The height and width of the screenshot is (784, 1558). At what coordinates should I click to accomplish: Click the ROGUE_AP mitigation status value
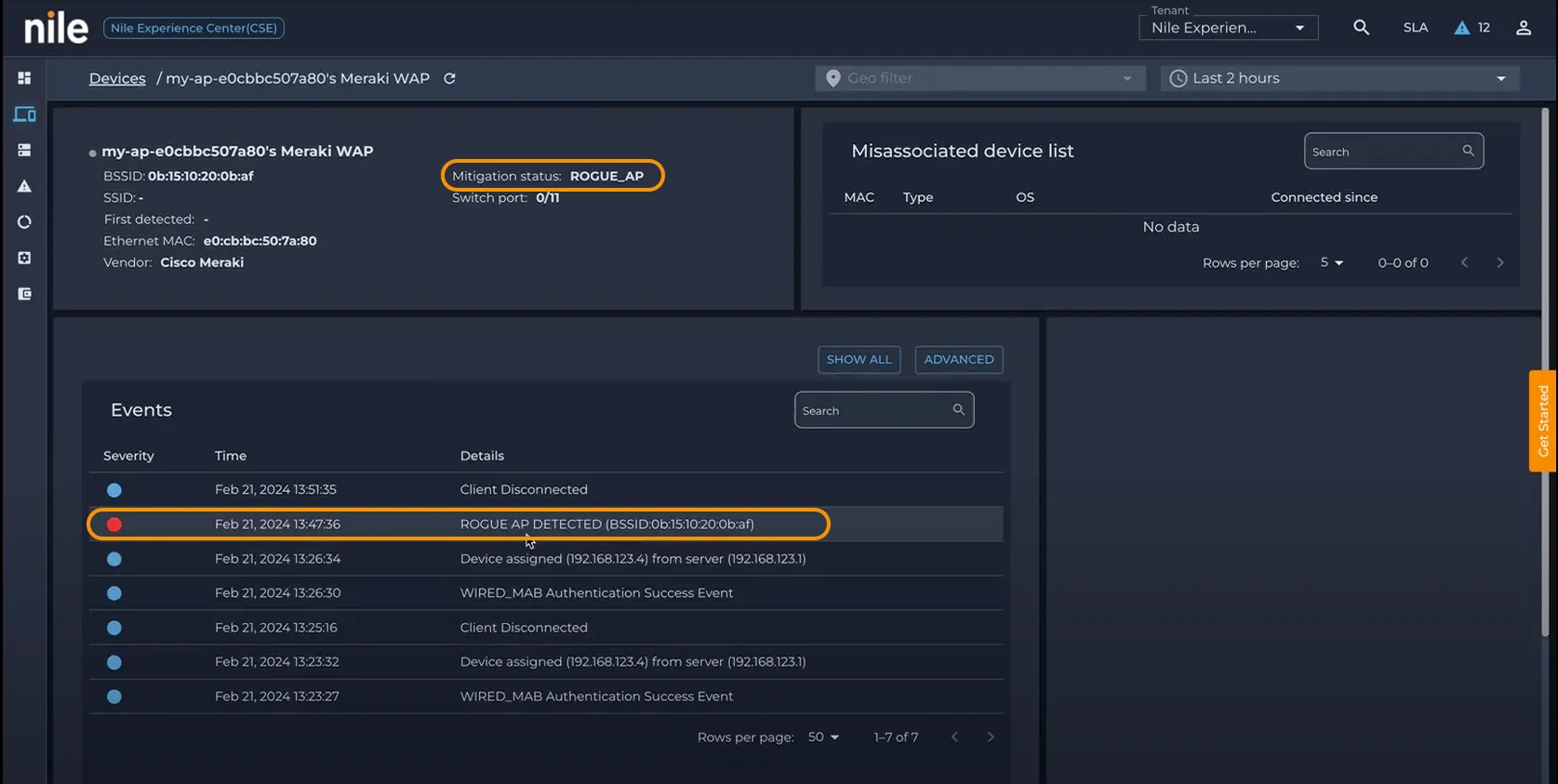click(x=606, y=176)
